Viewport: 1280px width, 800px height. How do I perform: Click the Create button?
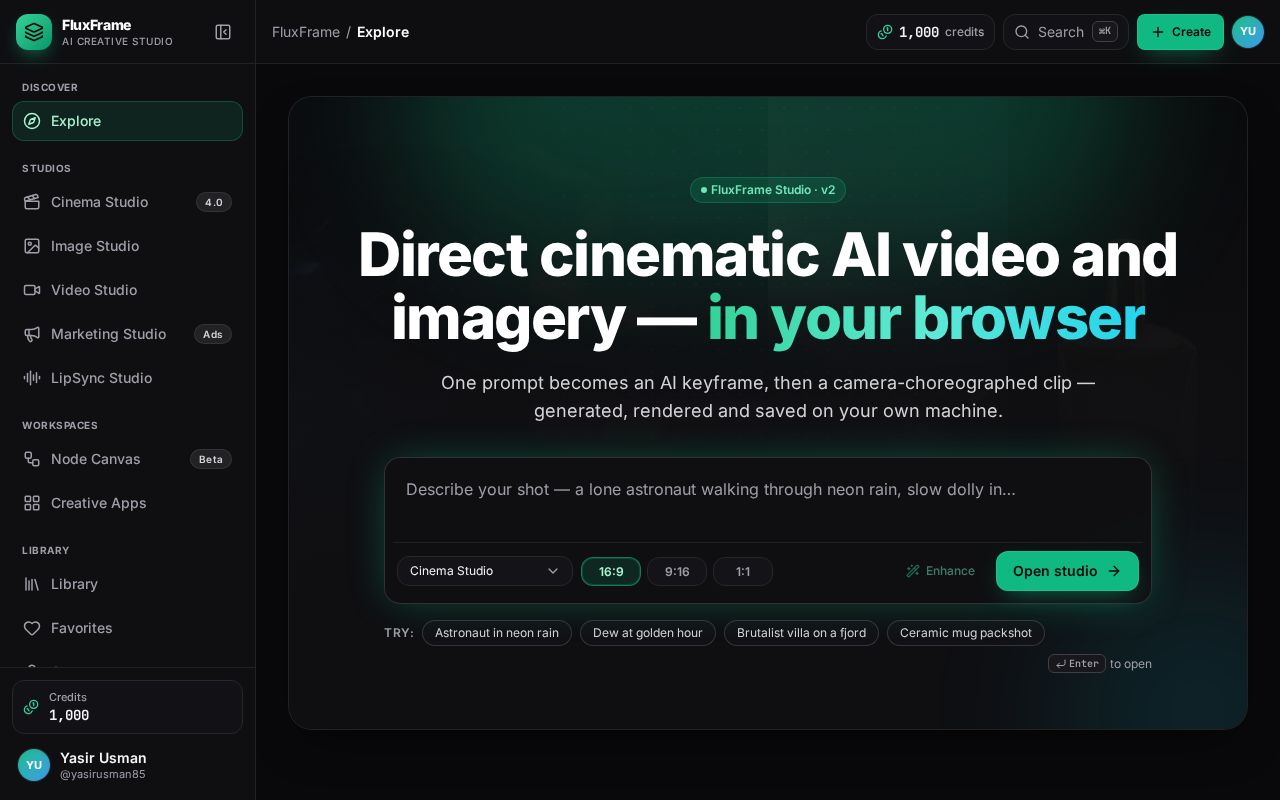pyautogui.click(x=1180, y=32)
